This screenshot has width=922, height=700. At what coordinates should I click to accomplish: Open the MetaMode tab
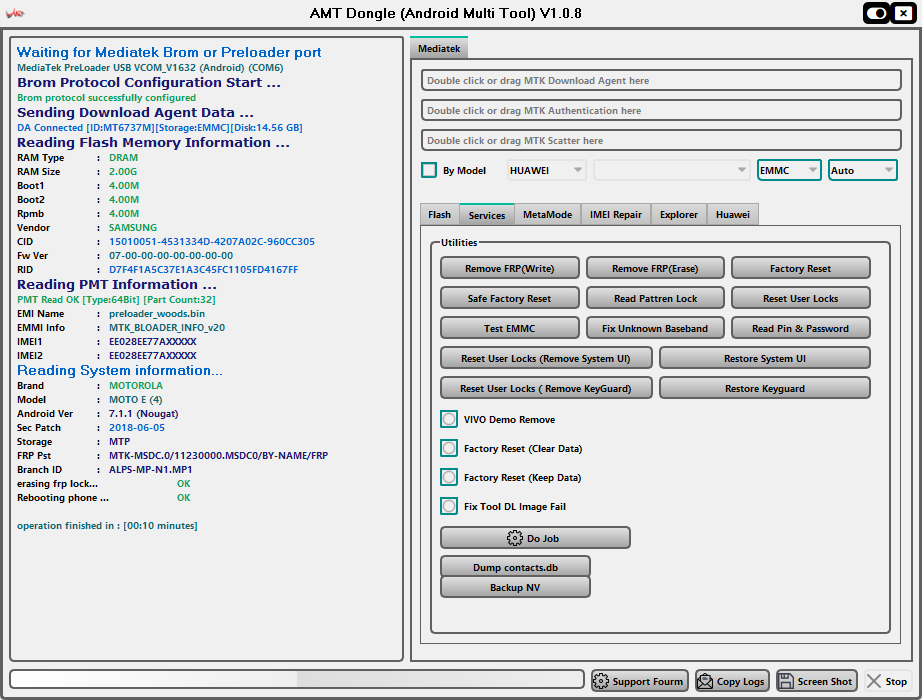[547, 214]
